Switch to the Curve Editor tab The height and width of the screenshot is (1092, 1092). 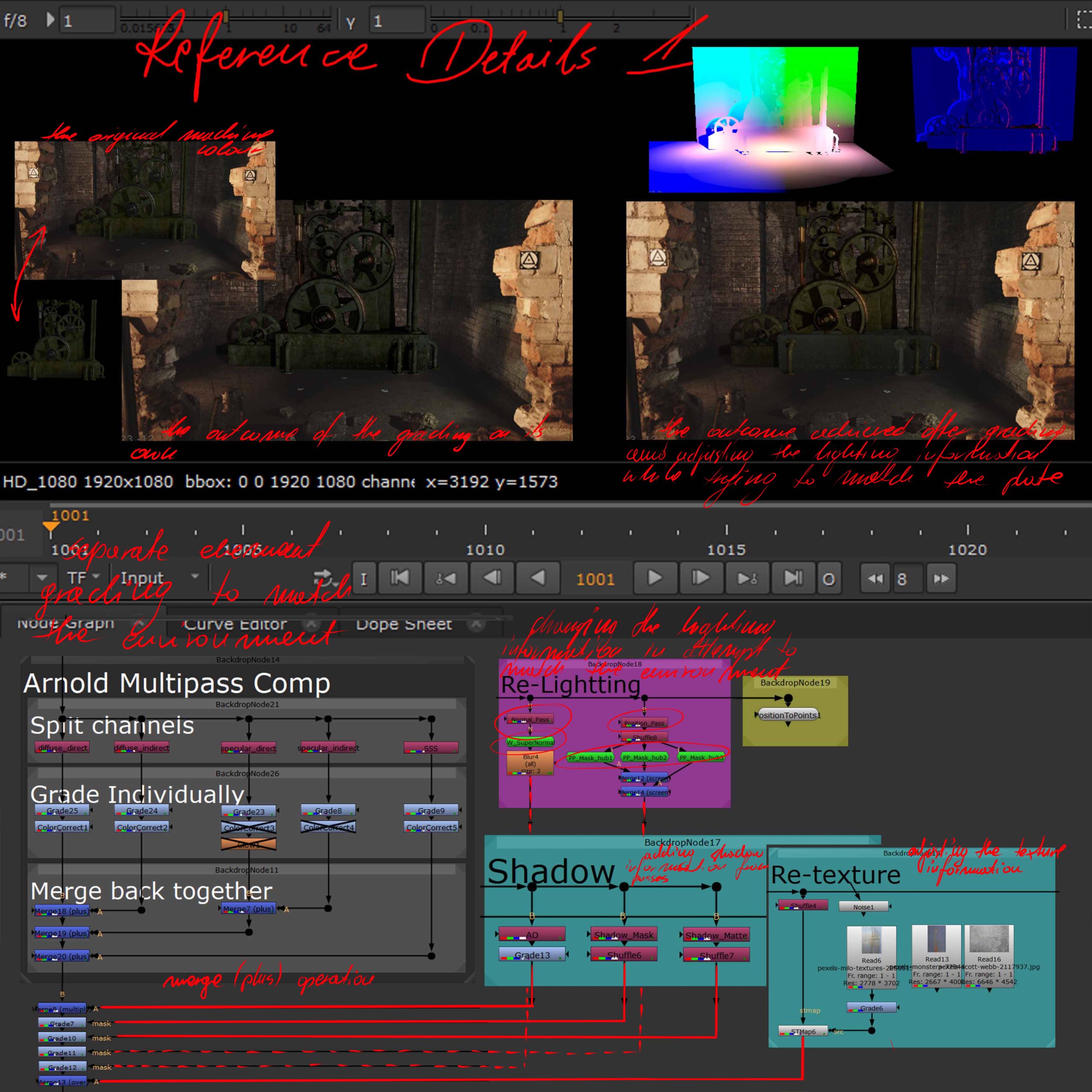[236, 624]
